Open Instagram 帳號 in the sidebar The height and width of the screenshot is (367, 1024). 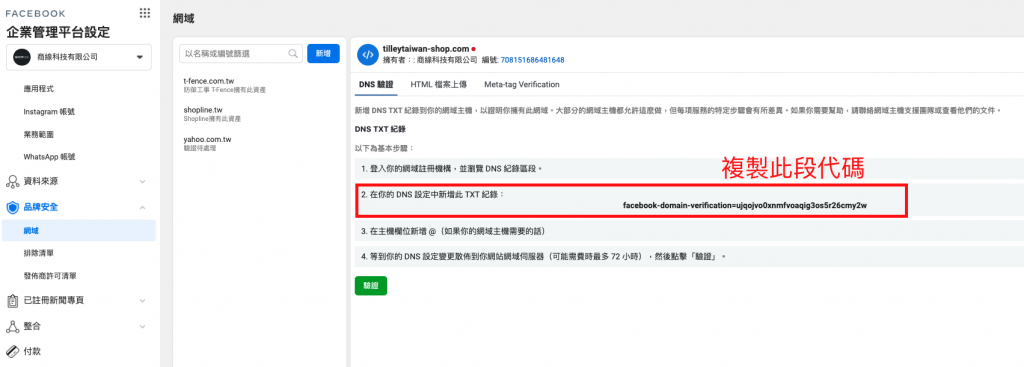pyautogui.click(x=48, y=112)
